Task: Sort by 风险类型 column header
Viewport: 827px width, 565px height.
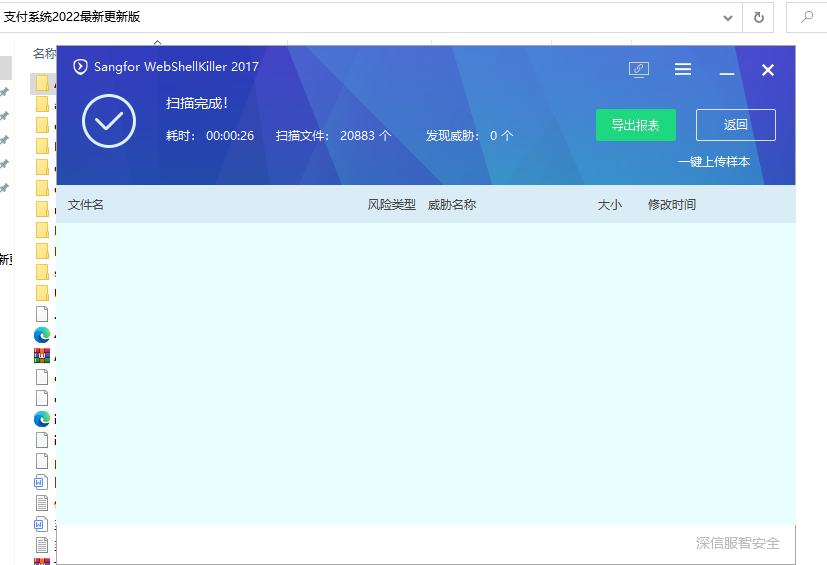Action: (x=391, y=205)
